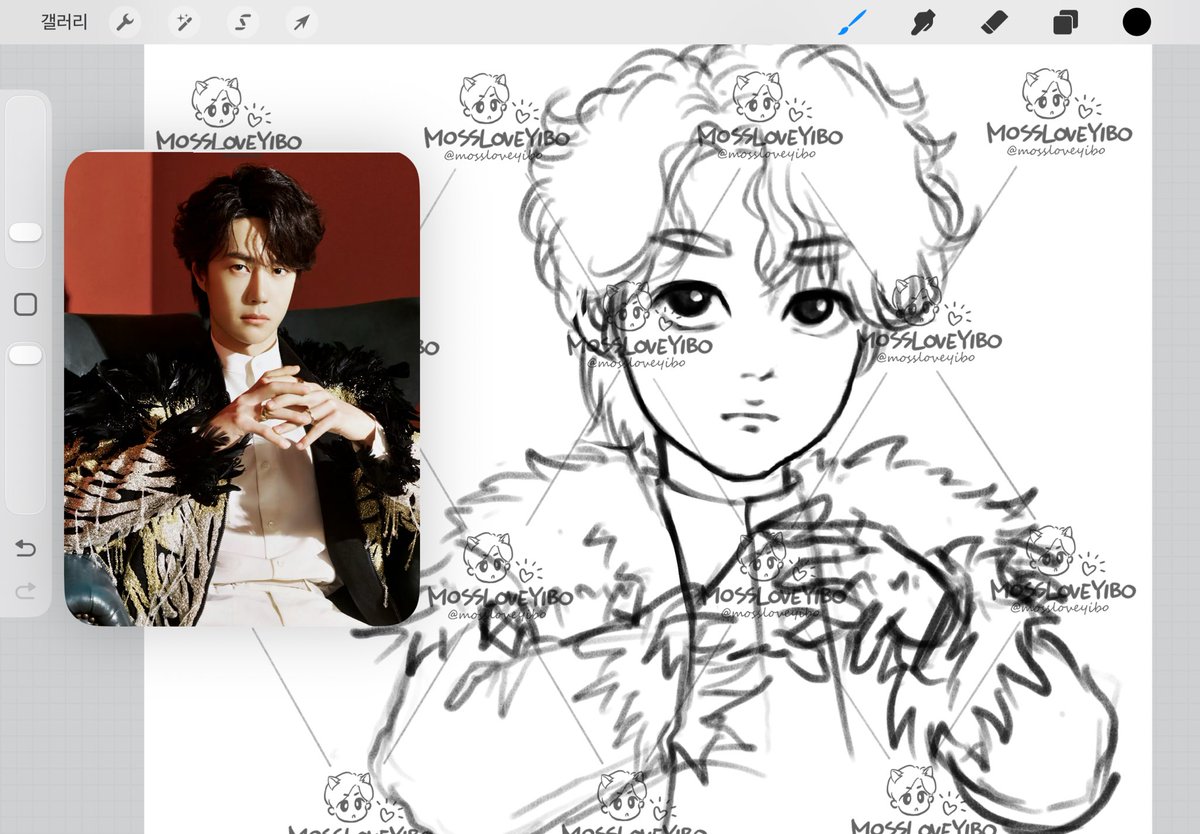Select the Brush tool
This screenshot has width=1200, height=834.
[852, 22]
